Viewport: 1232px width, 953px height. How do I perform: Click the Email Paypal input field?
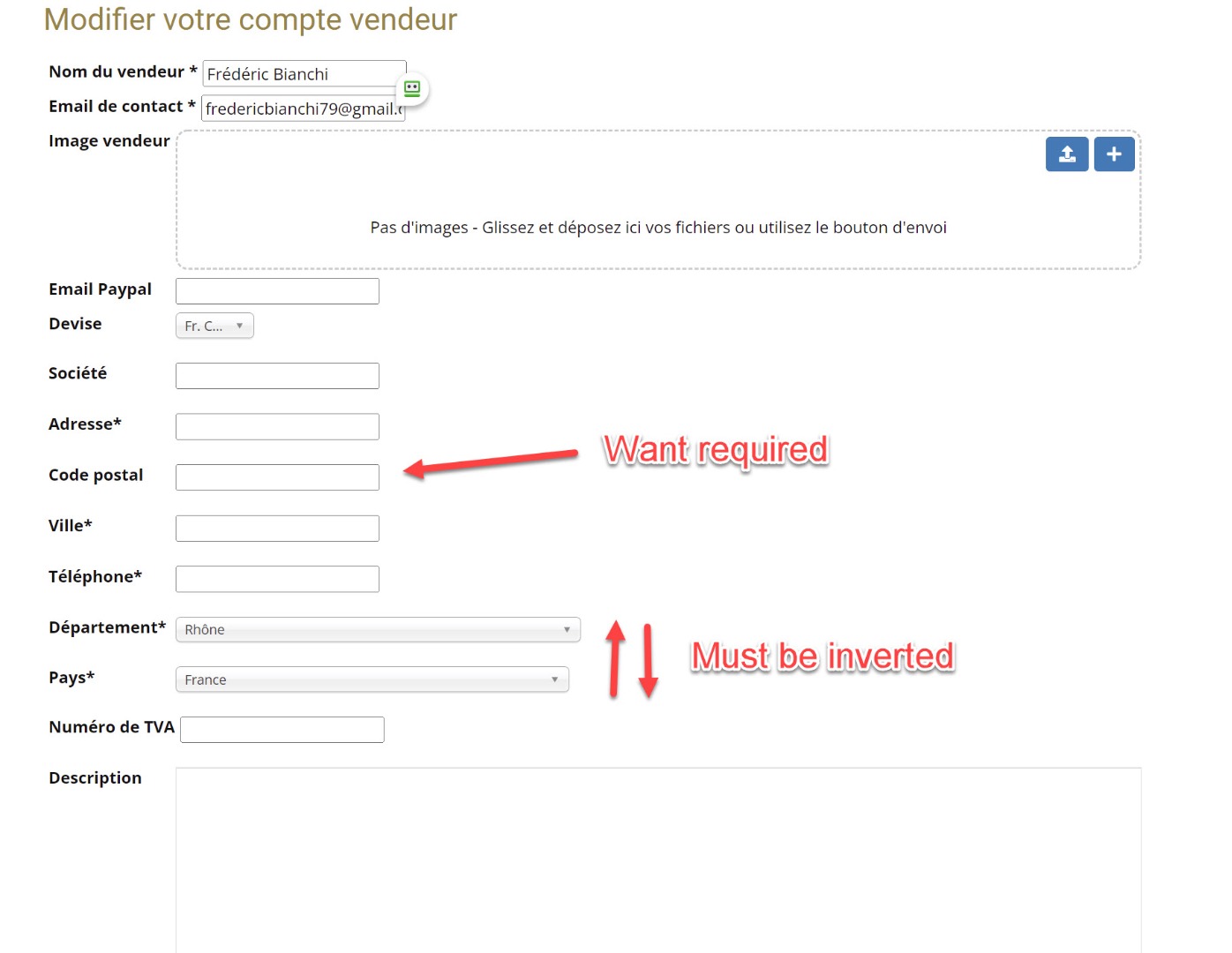[277, 291]
